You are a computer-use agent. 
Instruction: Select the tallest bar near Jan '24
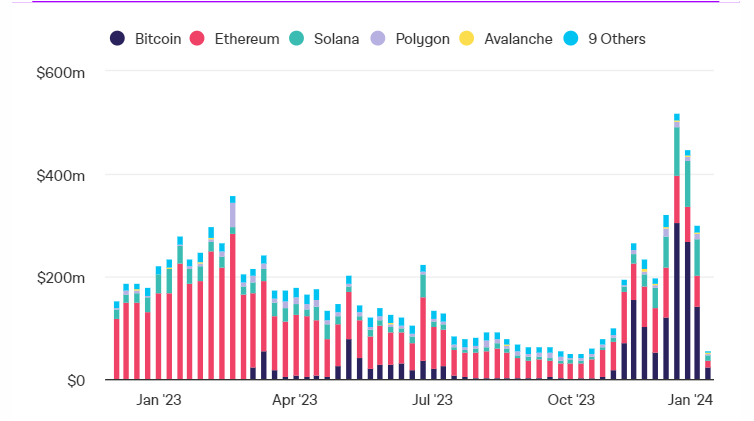pos(677,250)
